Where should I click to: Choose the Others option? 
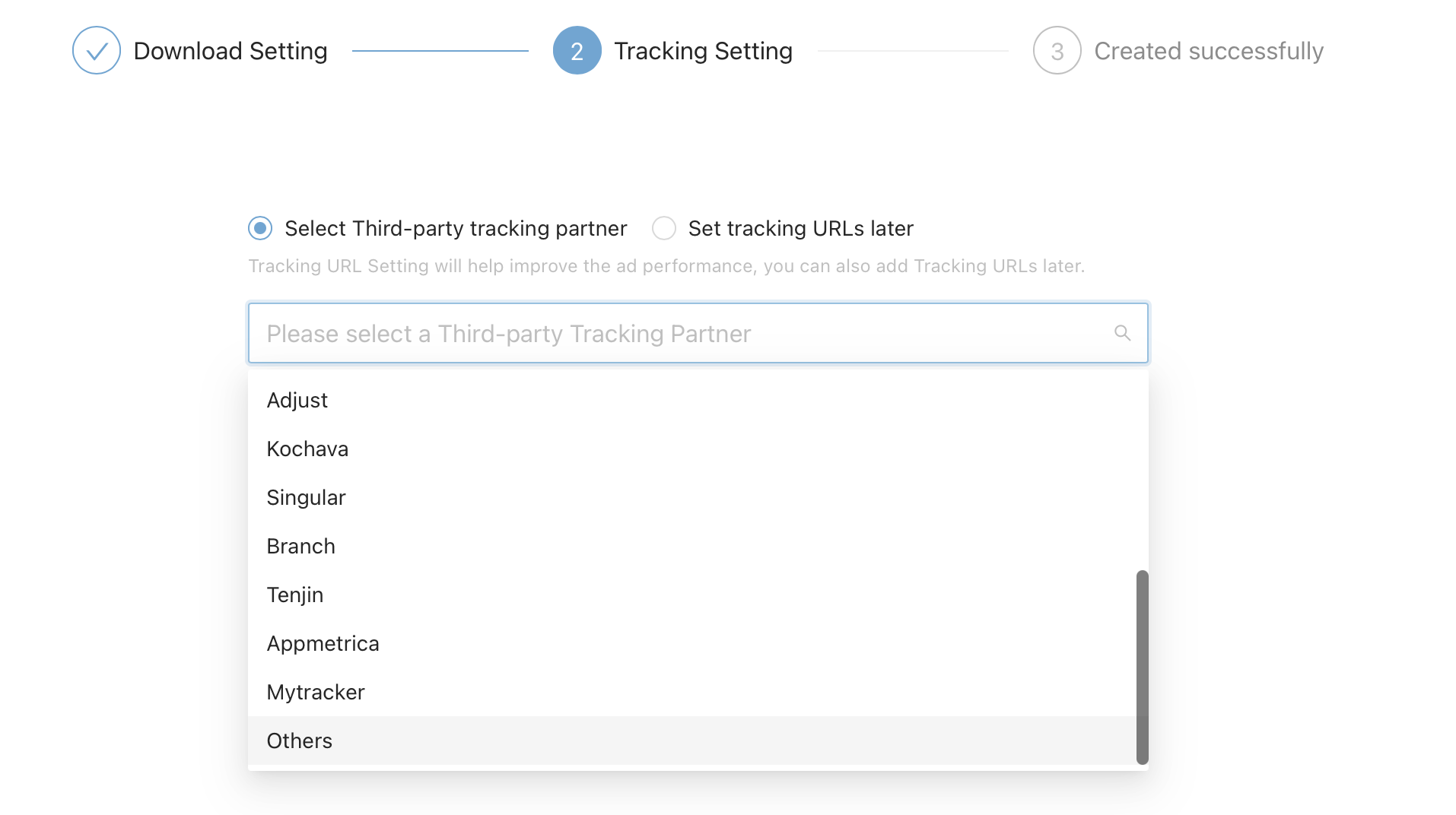pyautogui.click(x=300, y=740)
